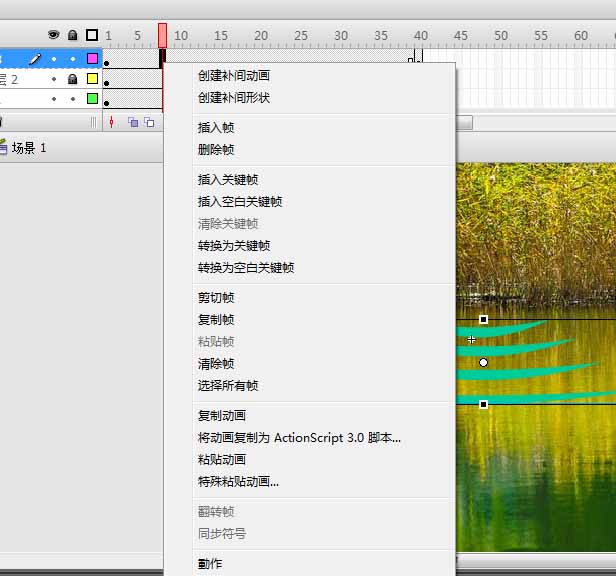This screenshot has width=616, height=576.
Task: Click the magenta outline swatch of top layer
Action: click(x=92, y=59)
